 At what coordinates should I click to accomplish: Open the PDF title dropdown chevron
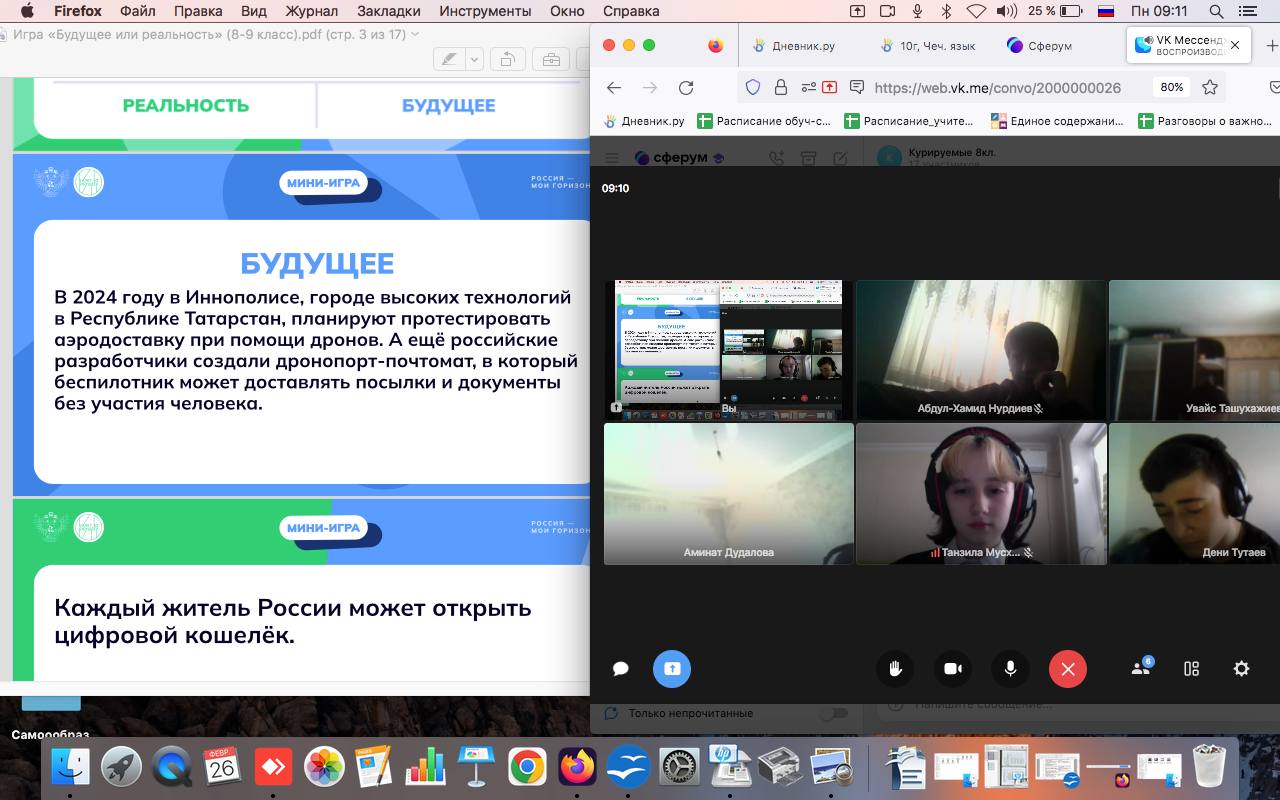(416, 34)
